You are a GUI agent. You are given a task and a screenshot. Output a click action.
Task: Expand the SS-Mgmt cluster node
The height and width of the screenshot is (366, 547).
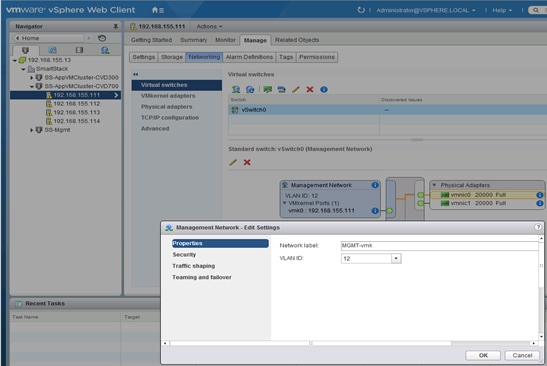(x=32, y=130)
